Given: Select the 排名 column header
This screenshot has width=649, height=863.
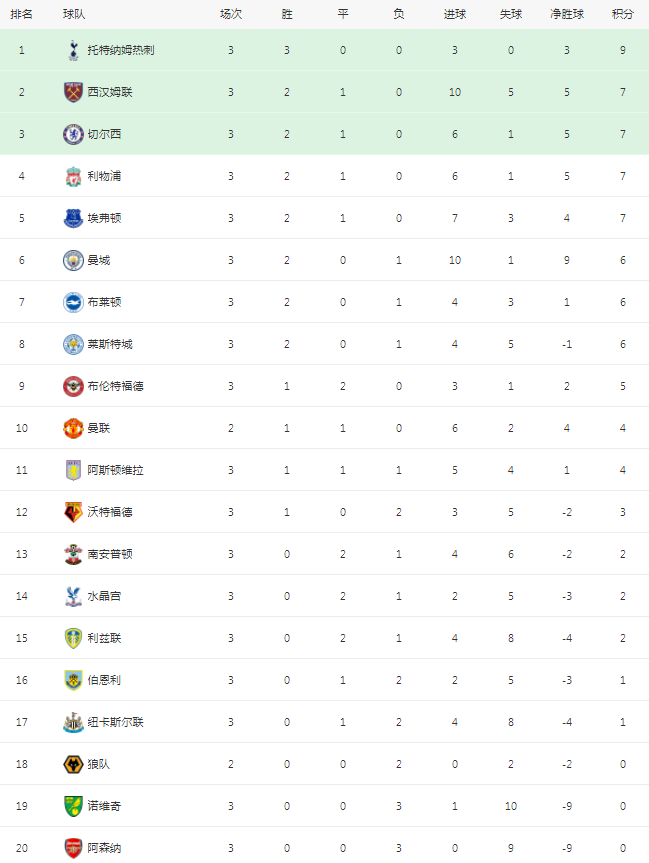Looking at the screenshot, I should point(21,14).
